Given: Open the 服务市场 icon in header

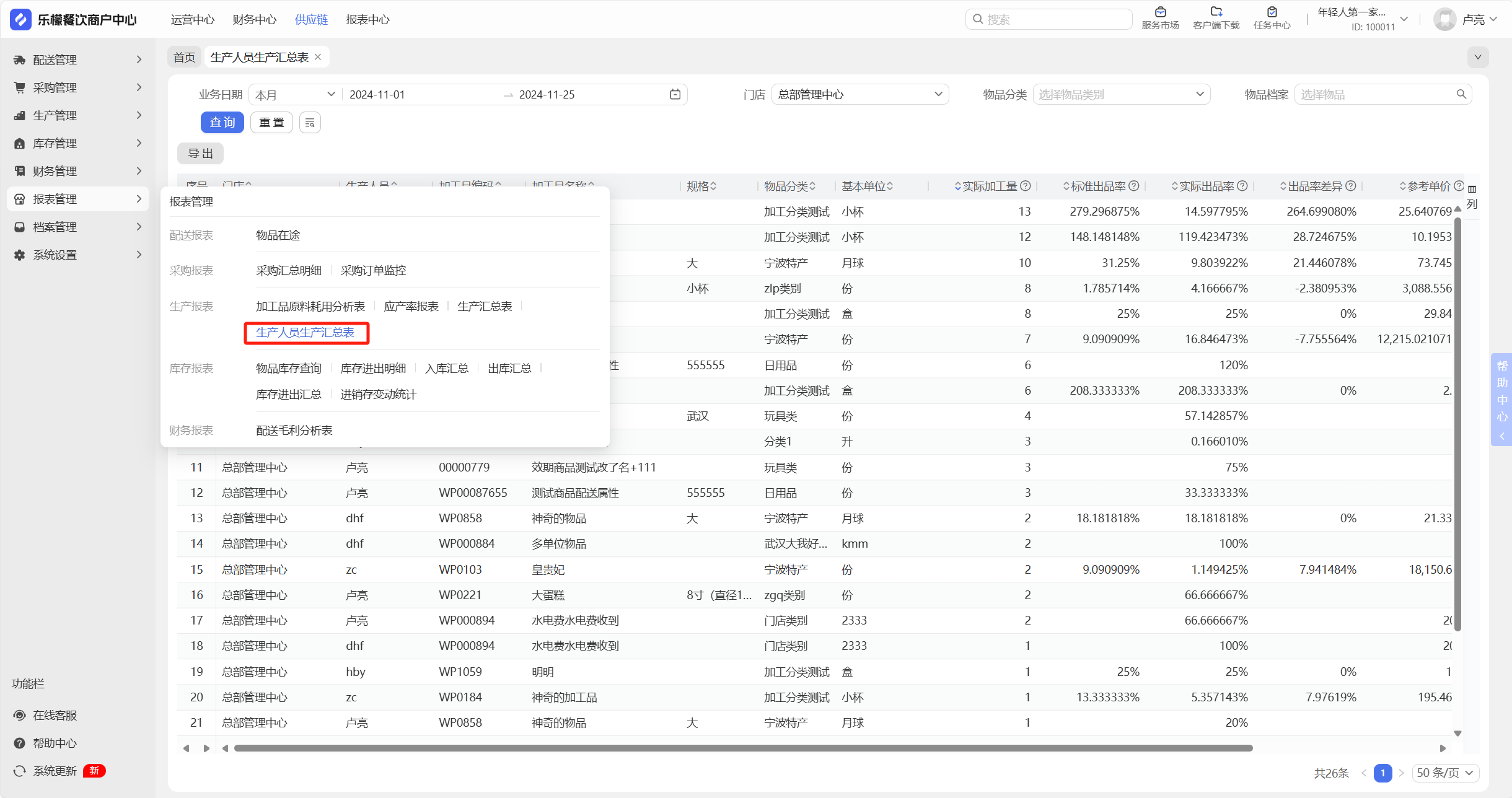Looking at the screenshot, I should (x=1160, y=12).
